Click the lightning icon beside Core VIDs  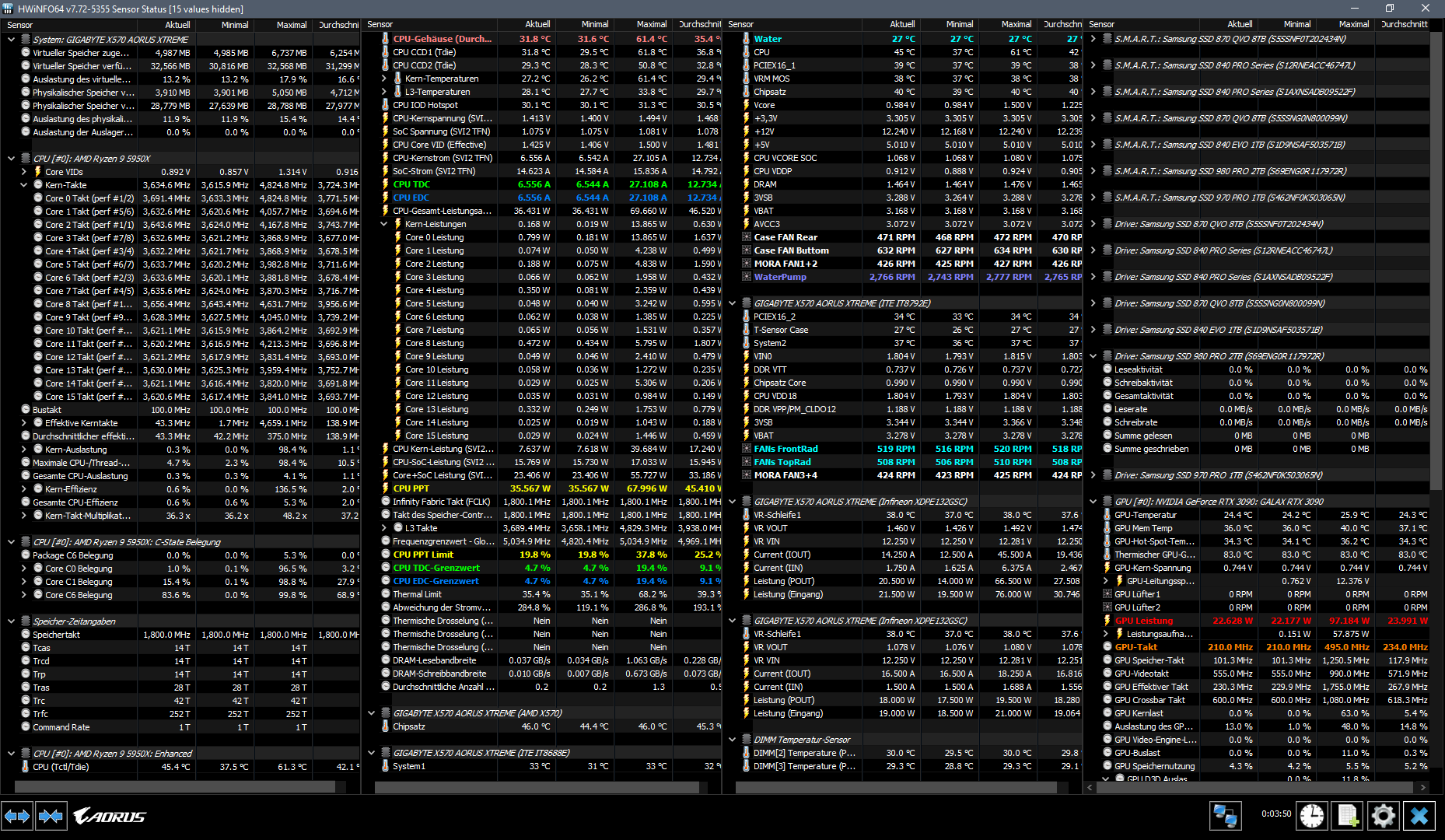38,172
